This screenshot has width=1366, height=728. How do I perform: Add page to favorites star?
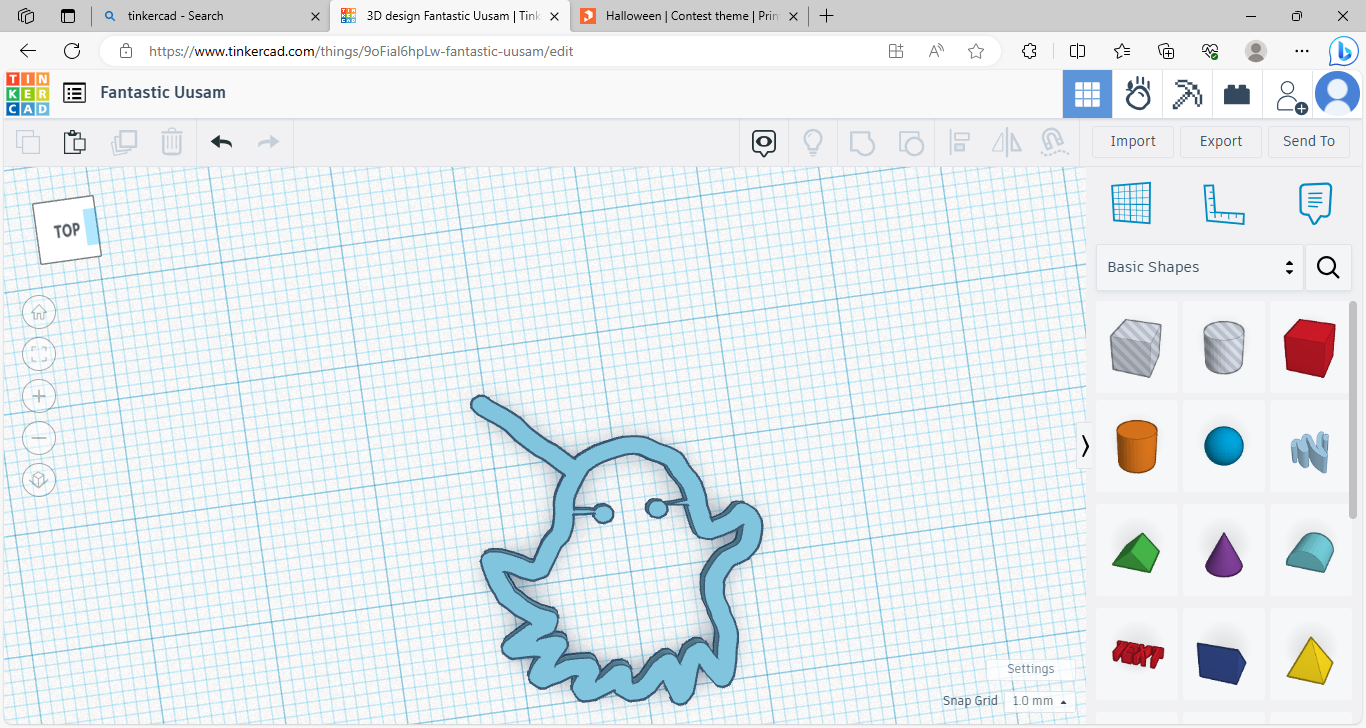pos(976,51)
